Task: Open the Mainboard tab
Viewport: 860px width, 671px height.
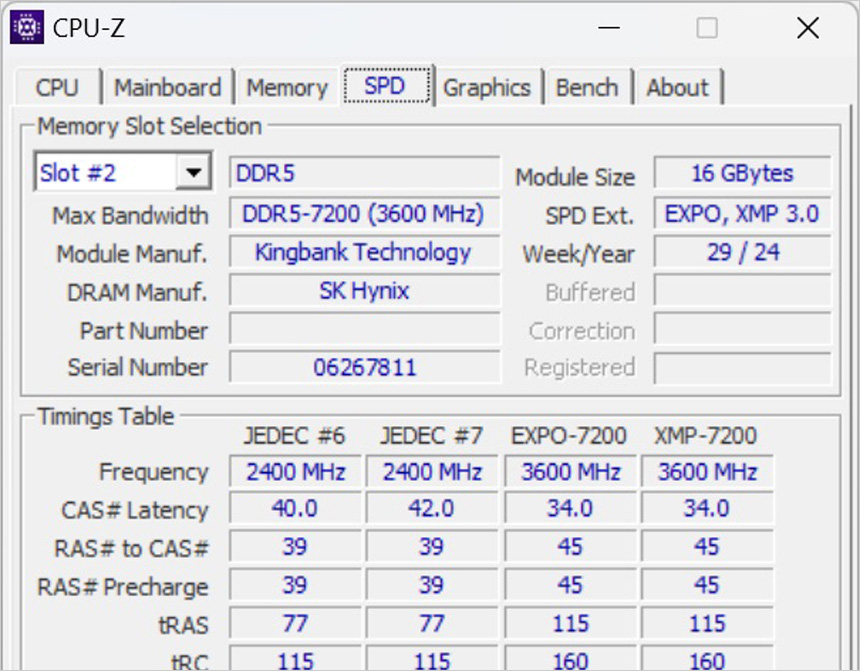Action: 168,88
